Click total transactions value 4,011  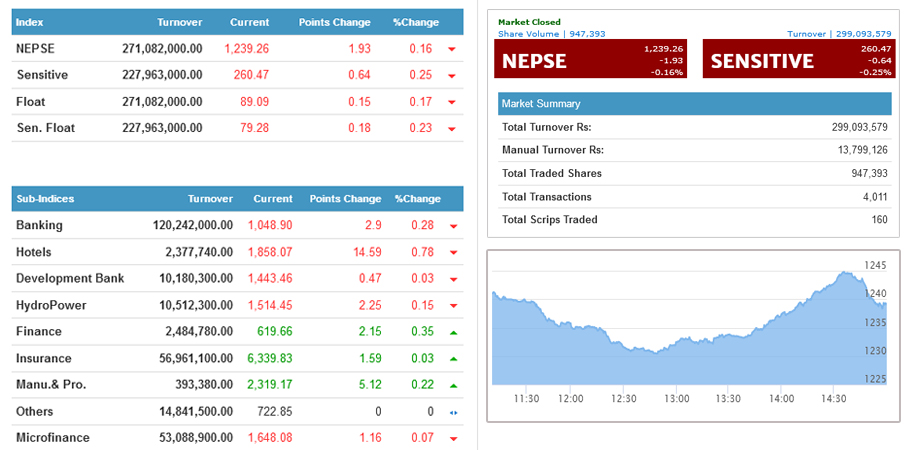tap(875, 197)
